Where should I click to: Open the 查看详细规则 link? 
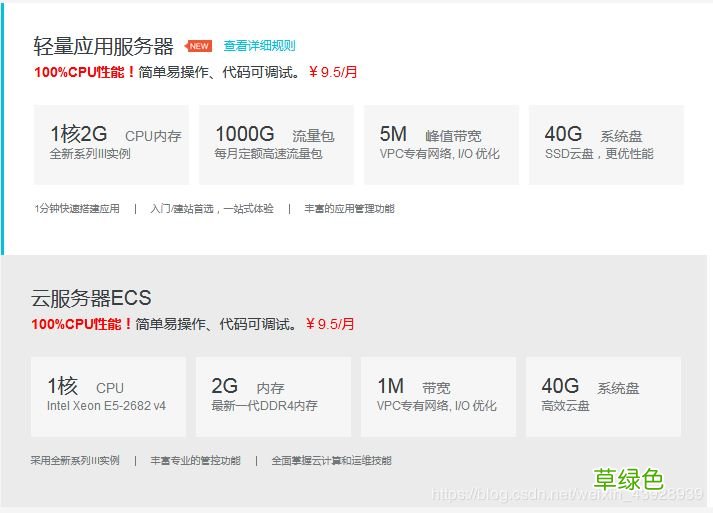[259, 45]
